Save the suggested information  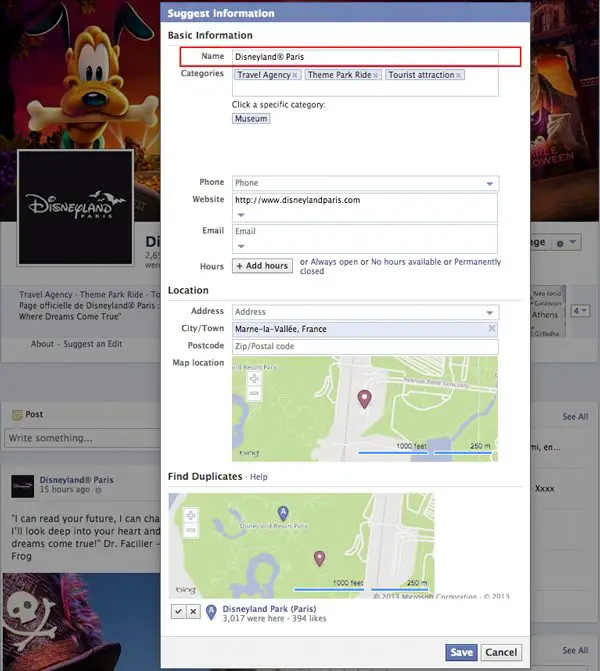pos(461,652)
